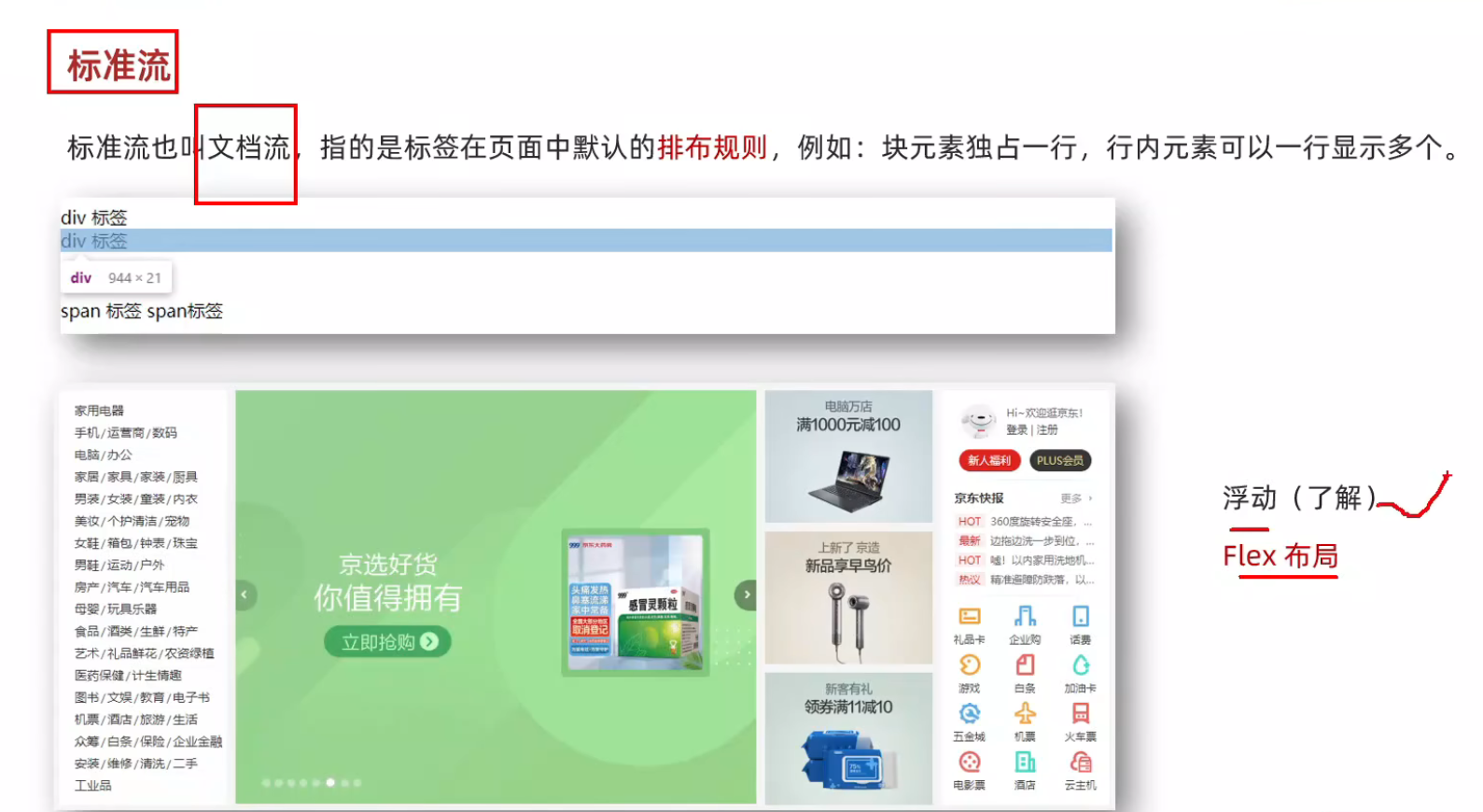Open the 电脑万店 laptop promo card
The width and height of the screenshot is (1483, 812).
[x=848, y=456]
